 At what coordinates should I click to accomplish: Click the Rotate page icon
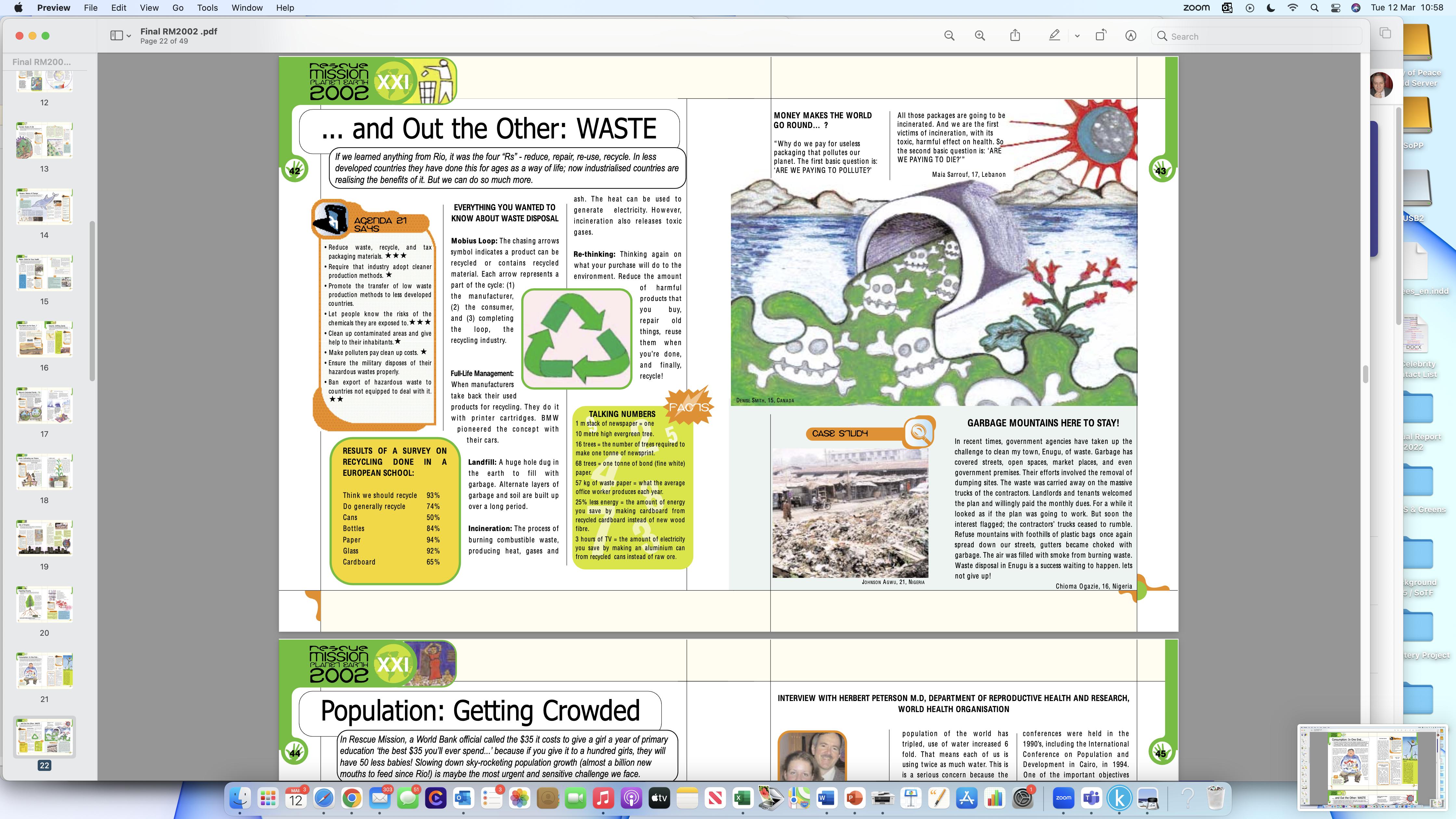(x=1100, y=36)
